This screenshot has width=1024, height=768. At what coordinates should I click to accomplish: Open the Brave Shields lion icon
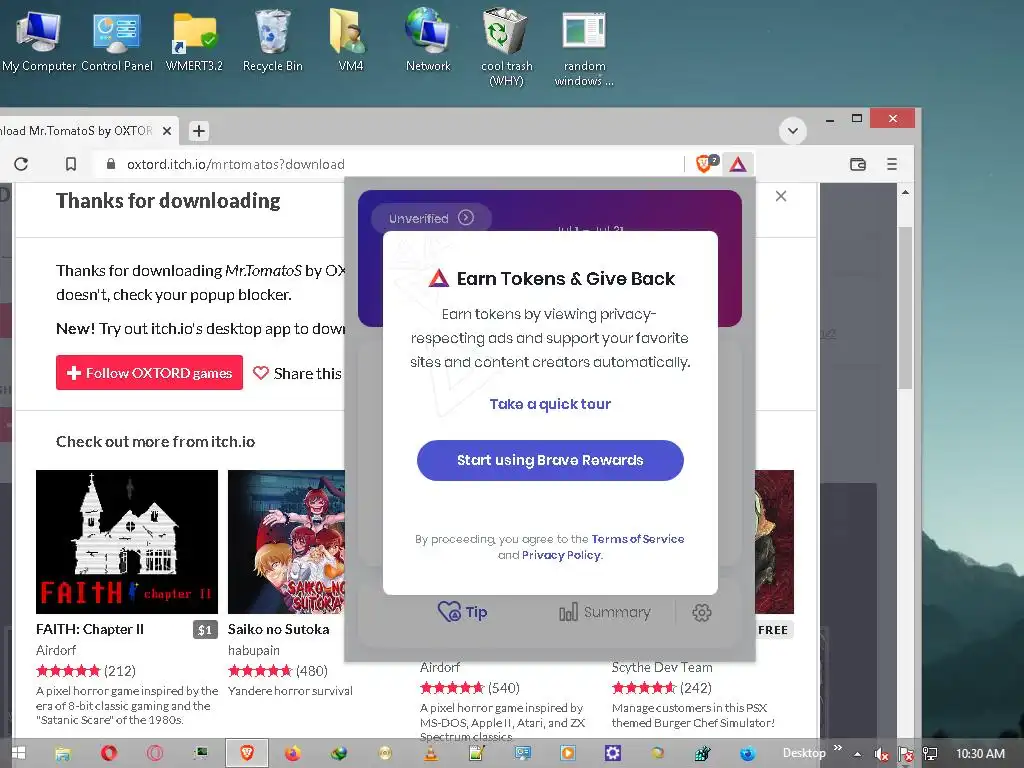(705, 163)
